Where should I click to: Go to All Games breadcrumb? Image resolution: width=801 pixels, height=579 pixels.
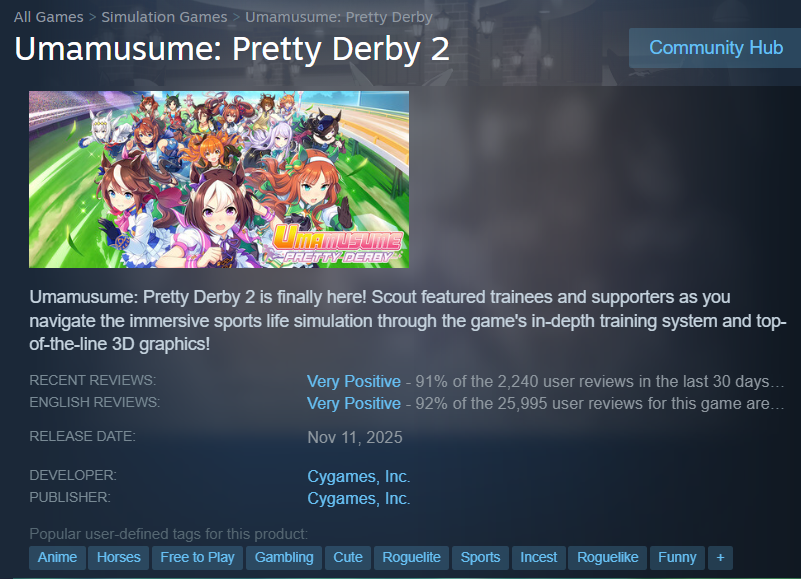pyautogui.click(x=49, y=17)
